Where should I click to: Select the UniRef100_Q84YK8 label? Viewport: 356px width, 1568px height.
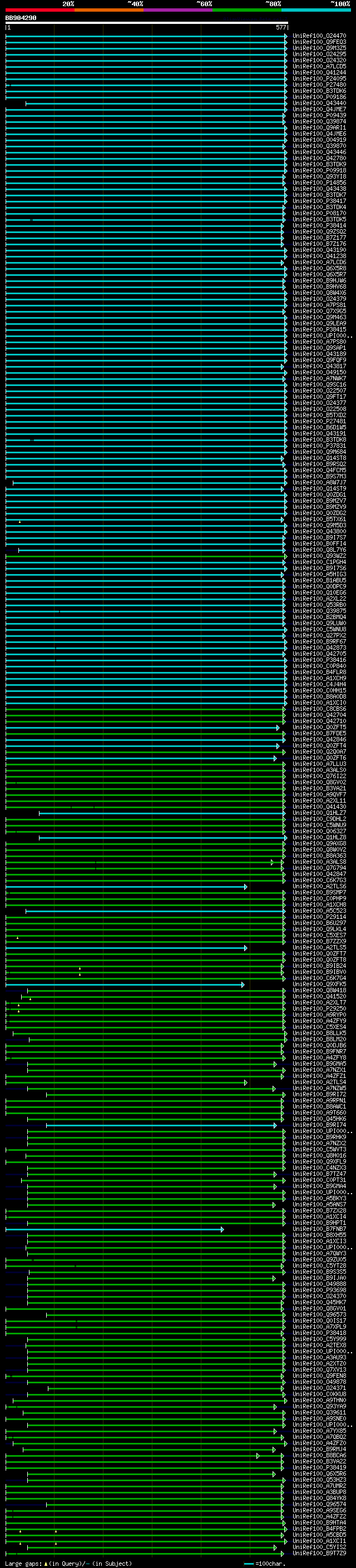click(x=319, y=1498)
